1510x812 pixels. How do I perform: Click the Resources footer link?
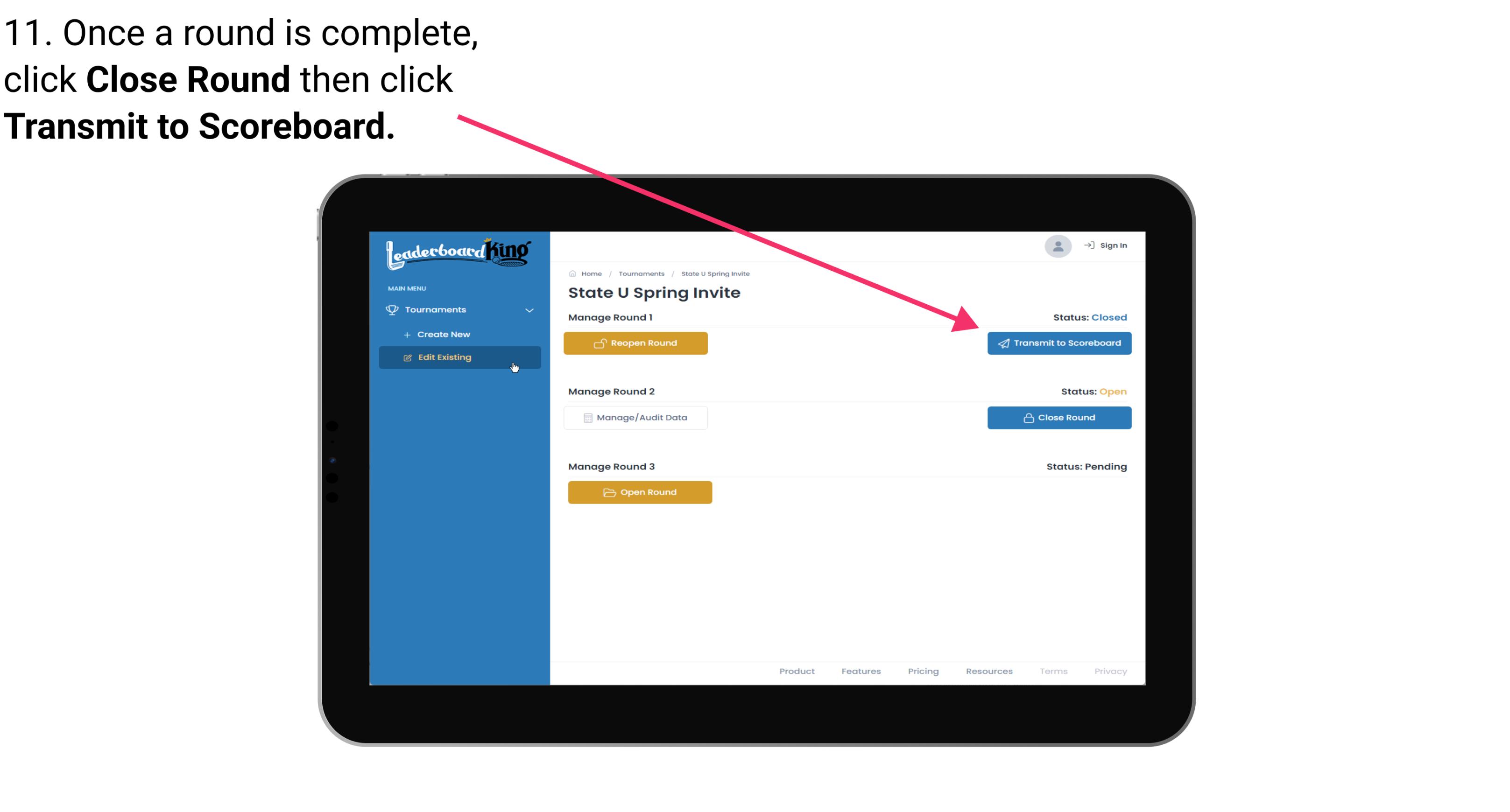coord(990,671)
